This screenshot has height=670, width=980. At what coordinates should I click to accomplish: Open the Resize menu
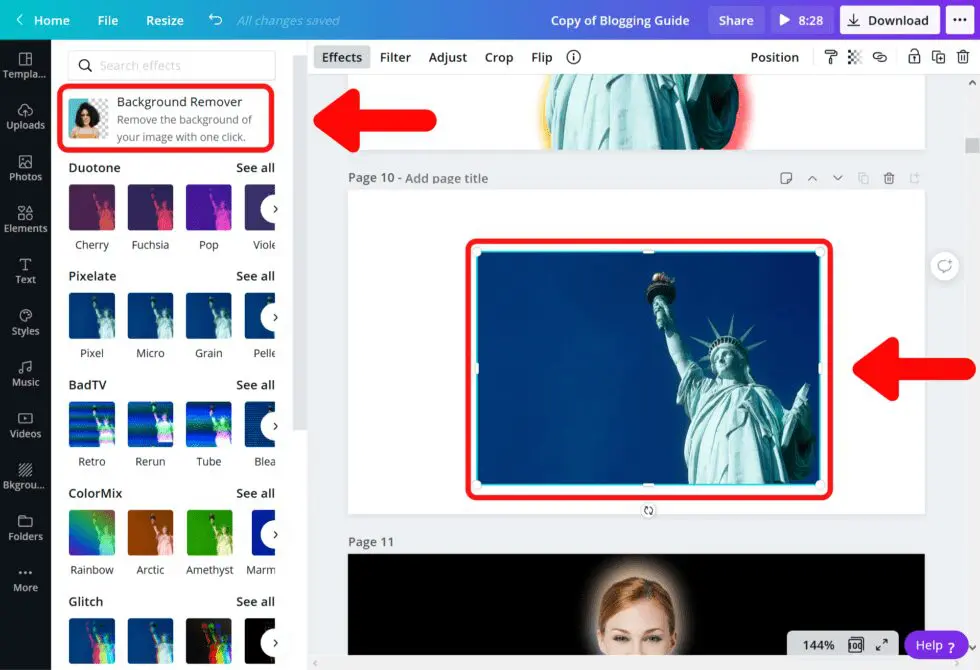[164, 20]
